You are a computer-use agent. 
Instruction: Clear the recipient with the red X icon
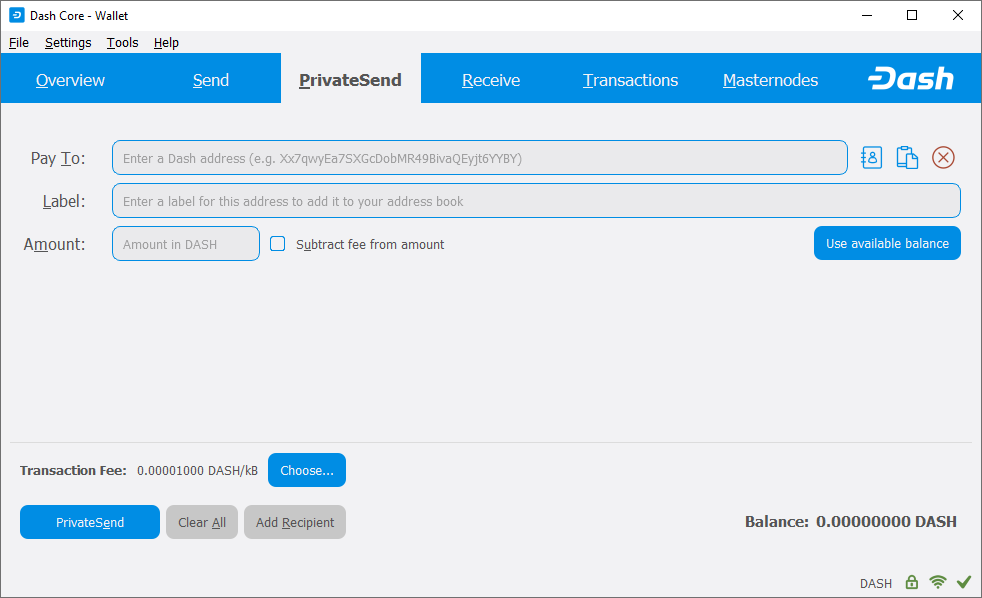[943, 158]
